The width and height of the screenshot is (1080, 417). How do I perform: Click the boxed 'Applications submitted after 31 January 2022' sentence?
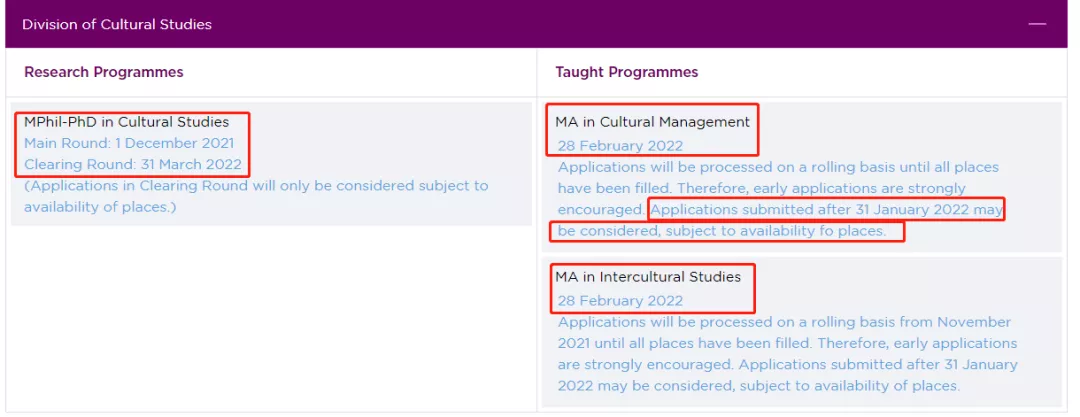[x=826, y=210]
